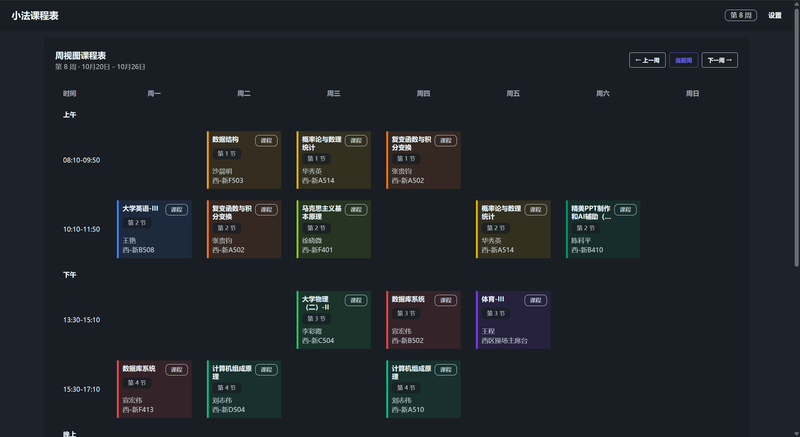Screen dimensions: 800x437
Task: Open the 数据结构 course card on Tuesday
Action: (x=244, y=160)
